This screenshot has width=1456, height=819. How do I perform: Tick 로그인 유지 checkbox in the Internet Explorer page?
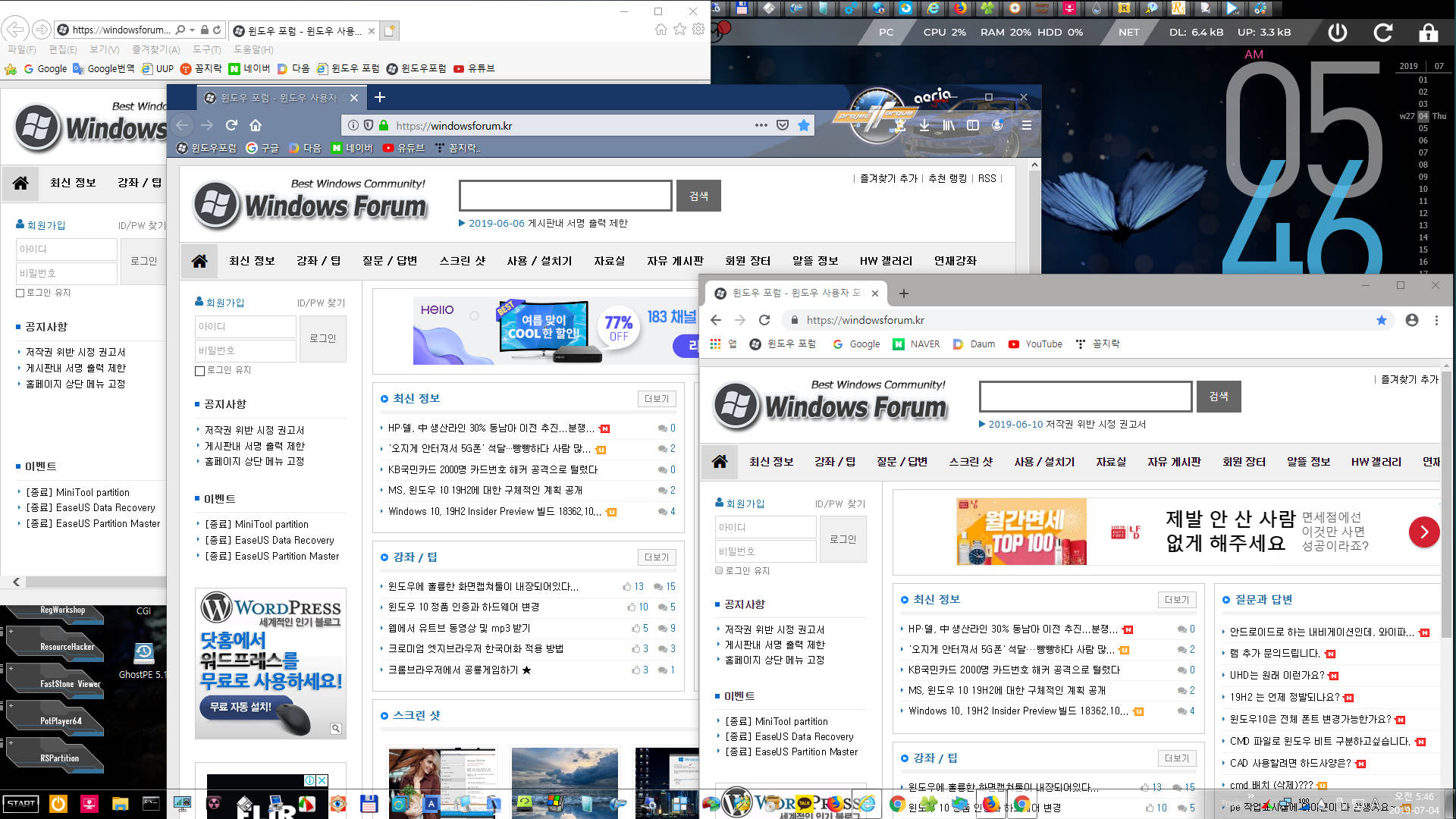(20, 293)
